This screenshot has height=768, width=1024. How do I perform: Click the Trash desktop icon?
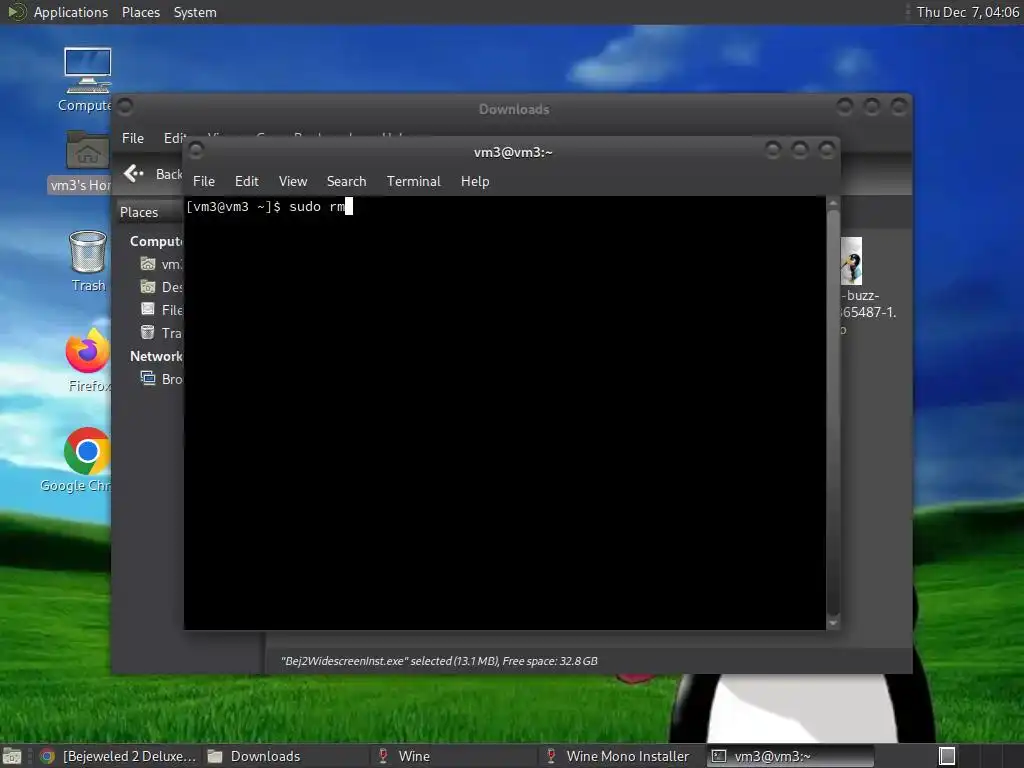pyautogui.click(x=88, y=251)
